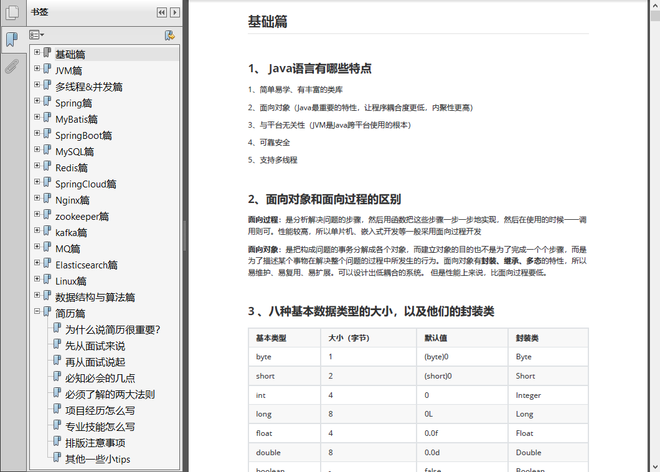Collapse the 简历篇 bookmark node

[37, 313]
